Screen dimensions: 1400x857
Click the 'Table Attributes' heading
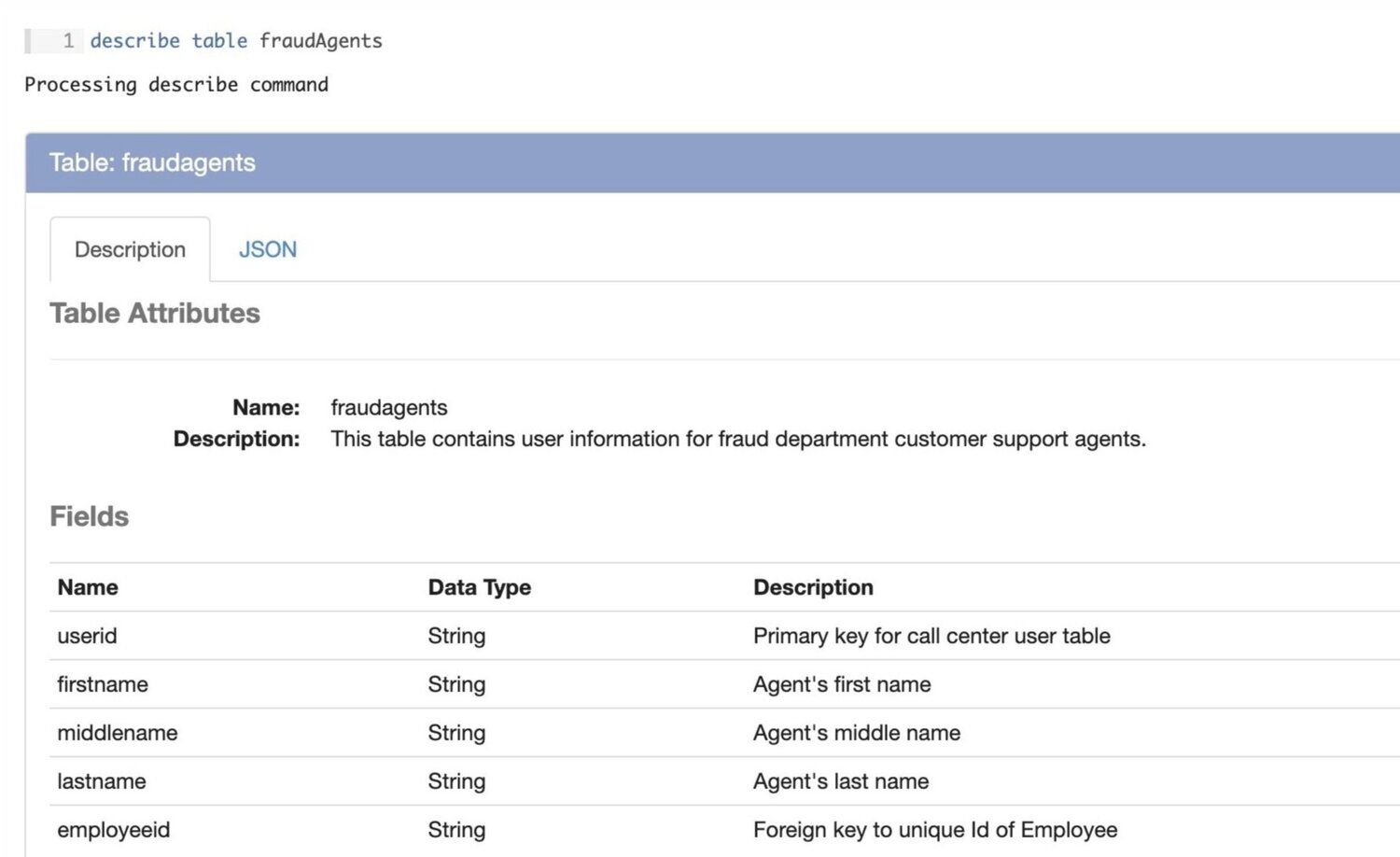click(155, 313)
